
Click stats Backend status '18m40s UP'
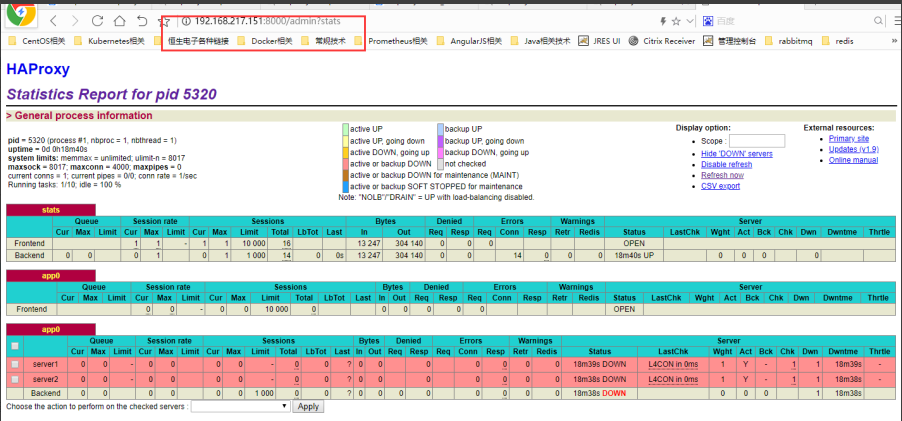pyautogui.click(x=634, y=255)
